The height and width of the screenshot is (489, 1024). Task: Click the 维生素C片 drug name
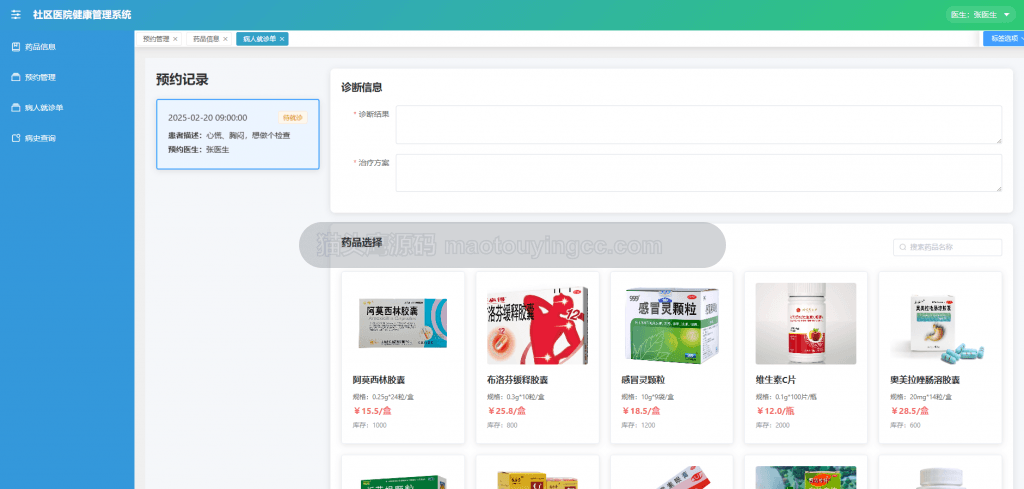(x=776, y=381)
